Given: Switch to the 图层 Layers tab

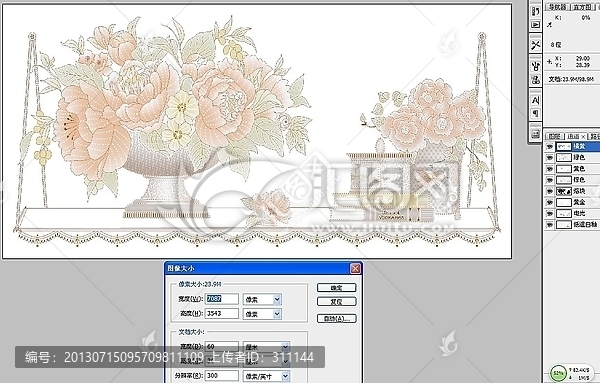Looking at the screenshot, I should (554, 136).
